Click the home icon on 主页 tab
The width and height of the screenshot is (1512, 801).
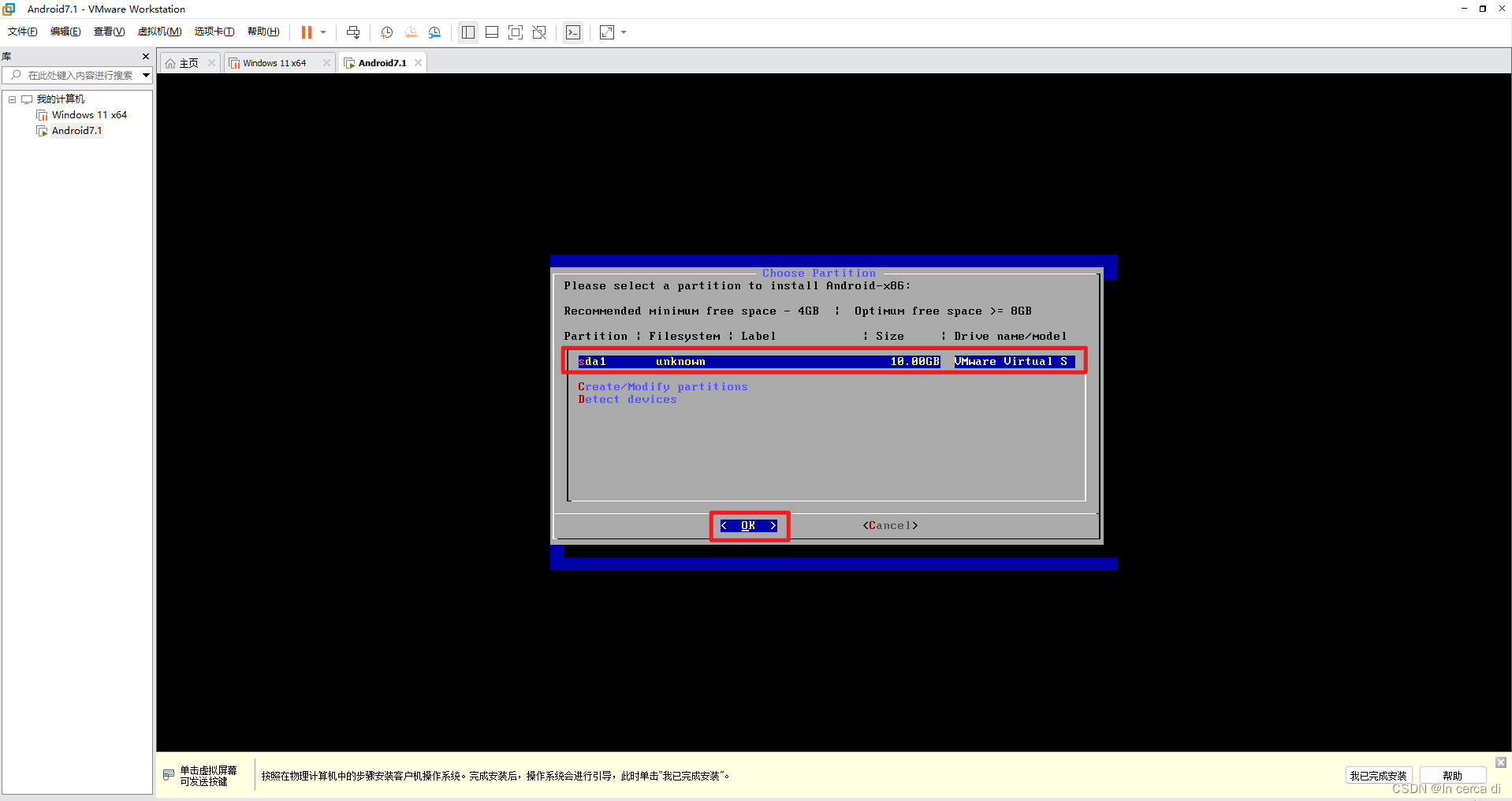pos(170,63)
